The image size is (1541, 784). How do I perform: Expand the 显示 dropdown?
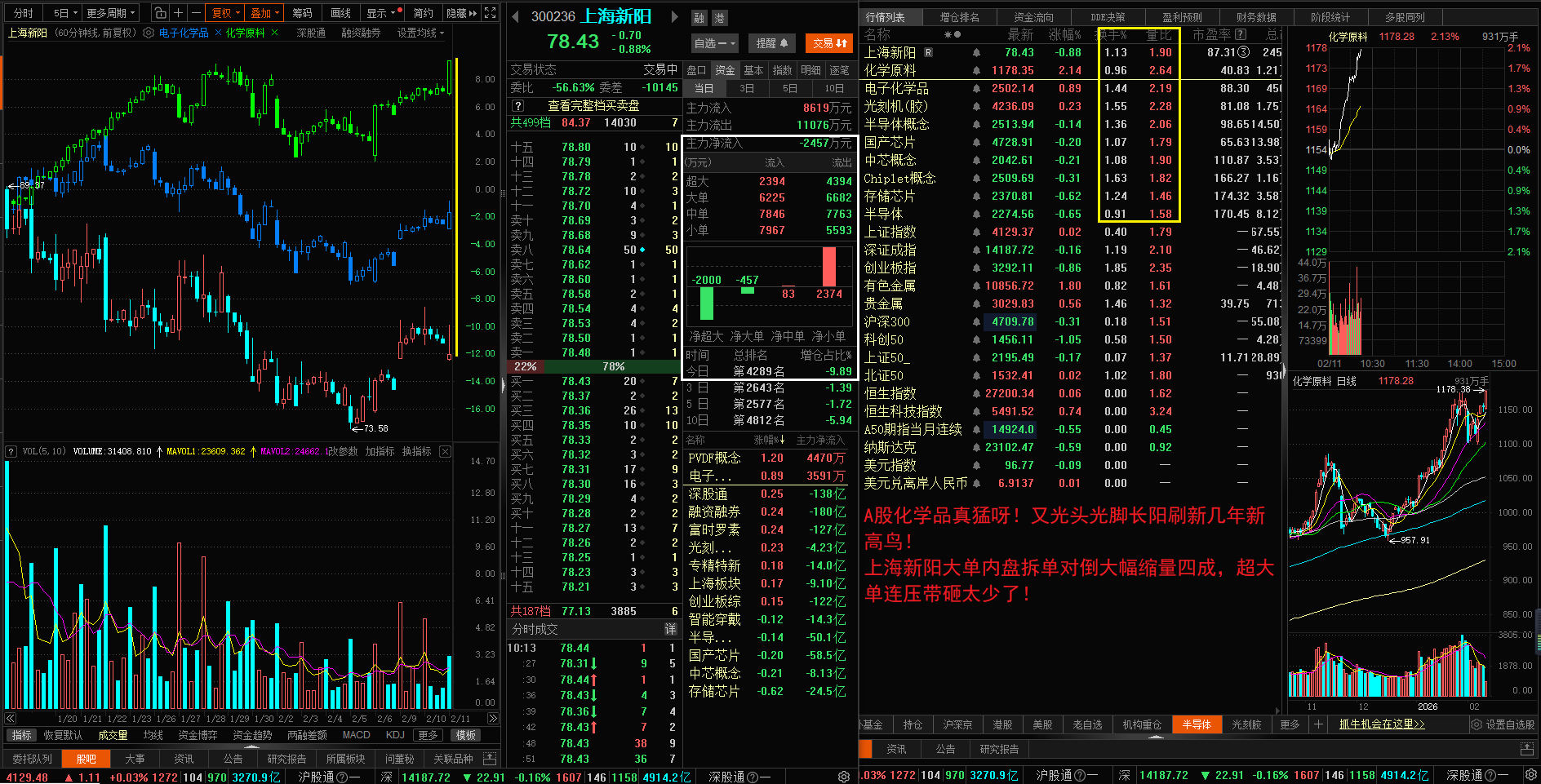[x=384, y=13]
